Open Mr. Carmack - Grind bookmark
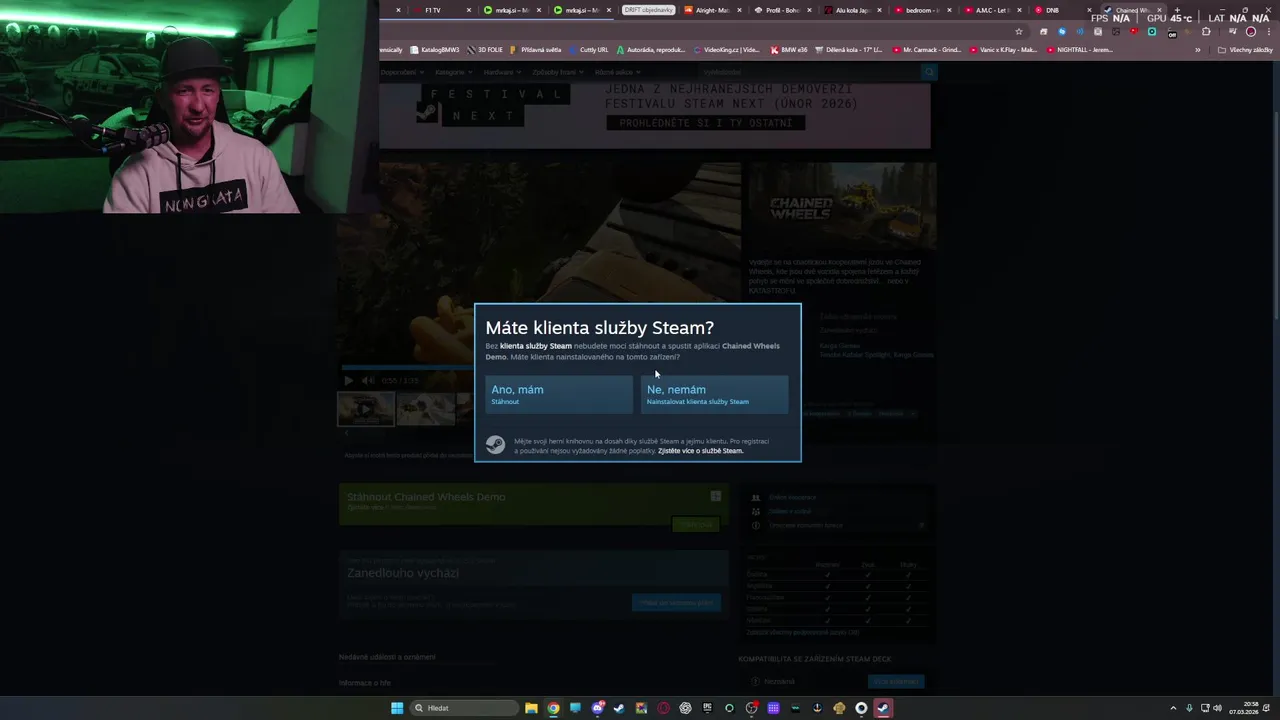The width and height of the screenshot is (1280, 720). [926, 49]
